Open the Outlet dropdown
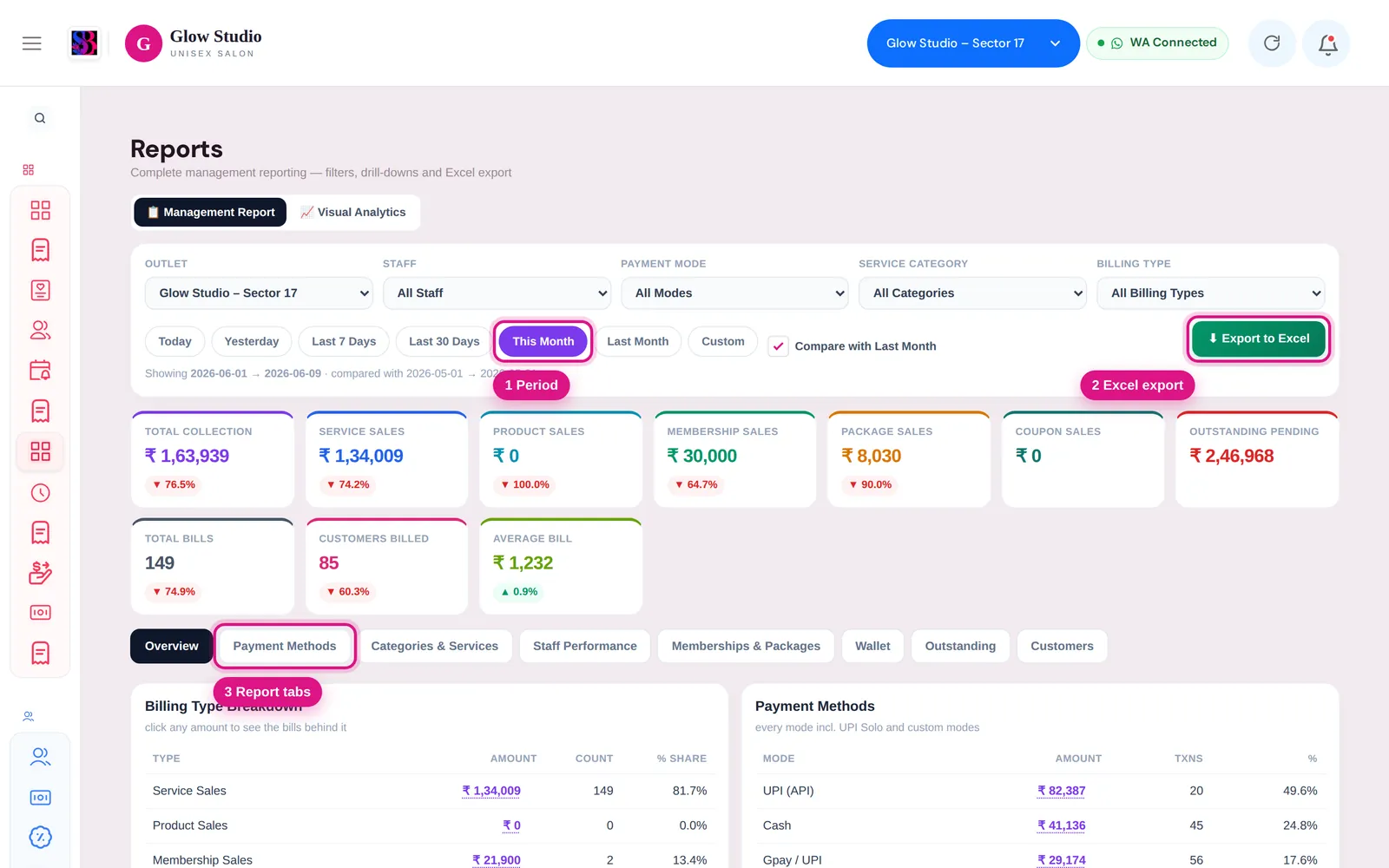 (259, 293)
